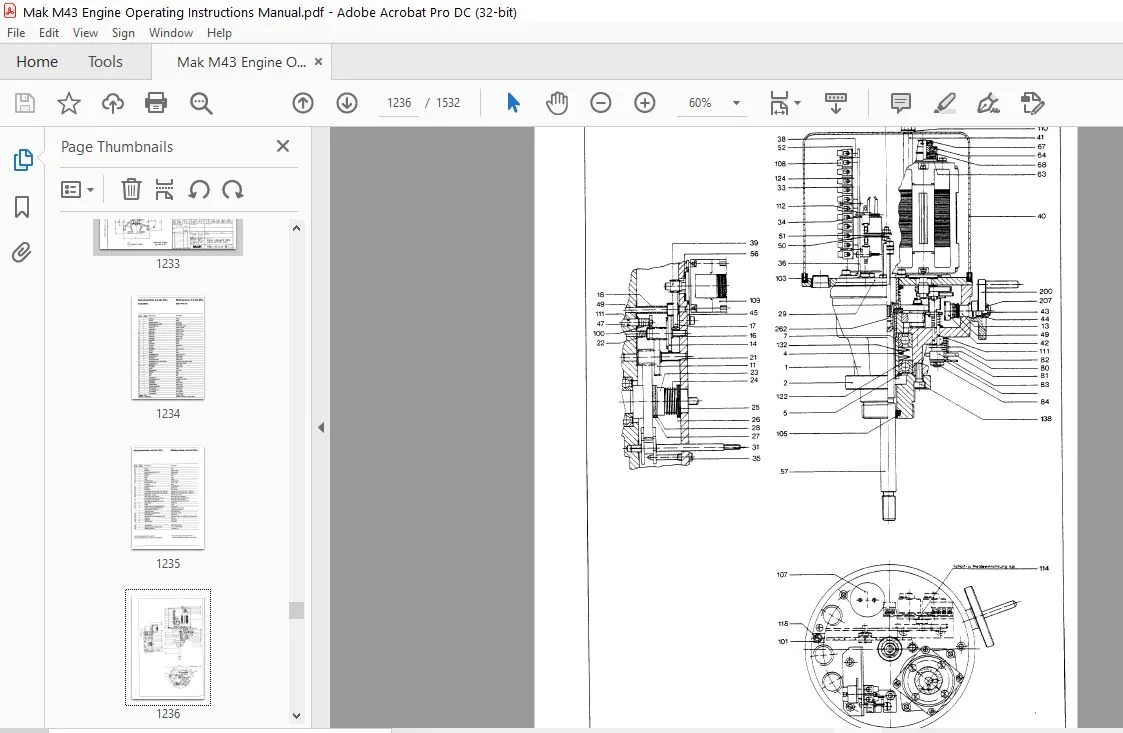Print the document
1123x733 pixels.
(x=156, y=103)
